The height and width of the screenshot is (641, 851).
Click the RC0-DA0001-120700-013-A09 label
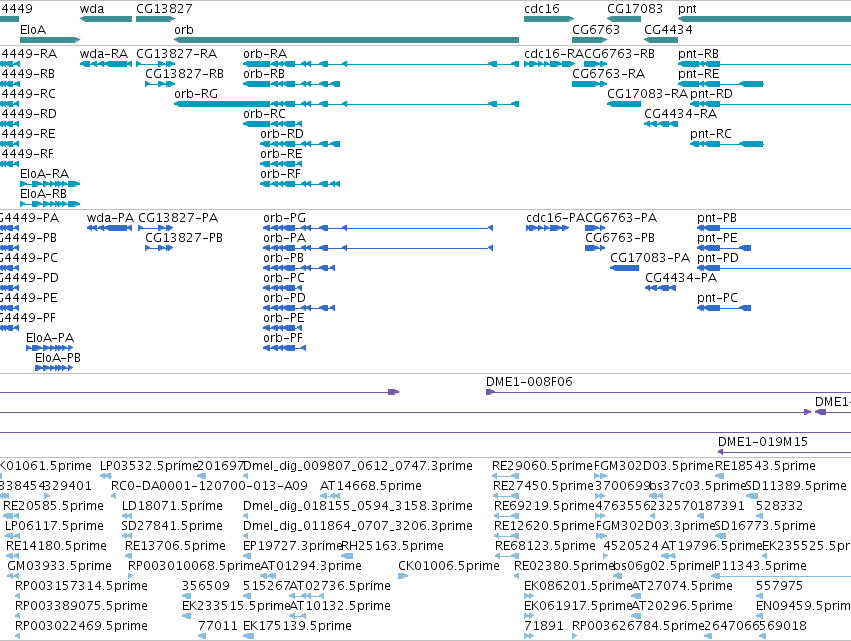pyautogui.click(x=209, y=486)
